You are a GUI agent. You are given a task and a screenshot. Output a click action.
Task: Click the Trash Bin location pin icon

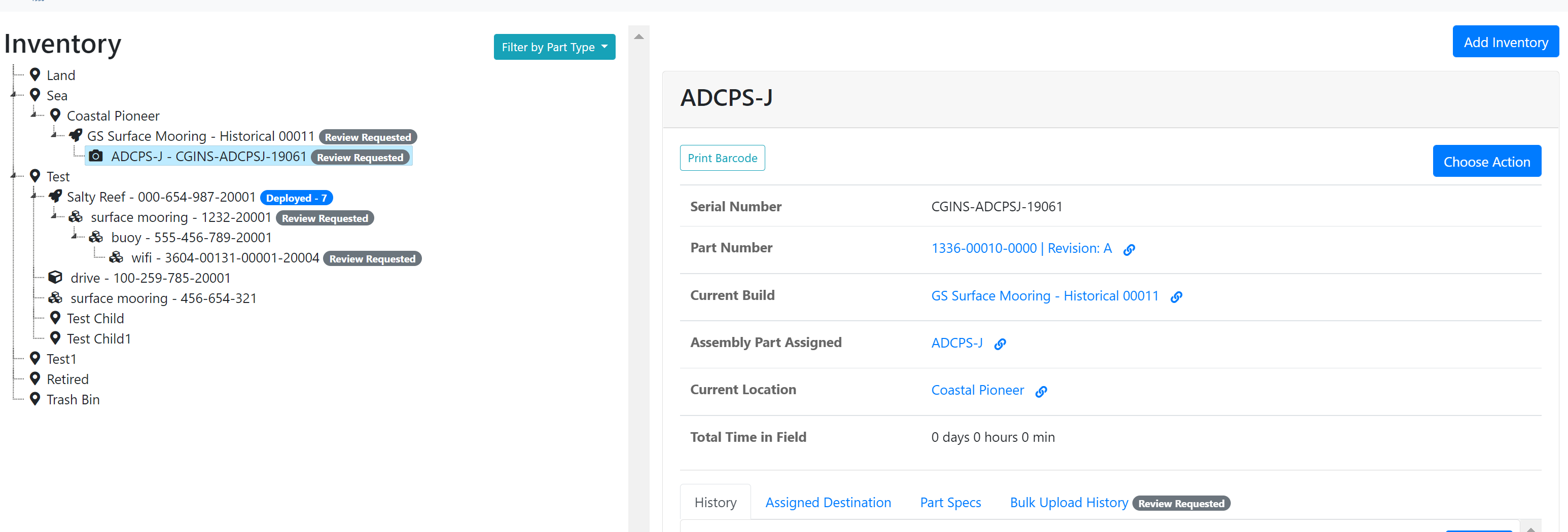click(34, 398)
